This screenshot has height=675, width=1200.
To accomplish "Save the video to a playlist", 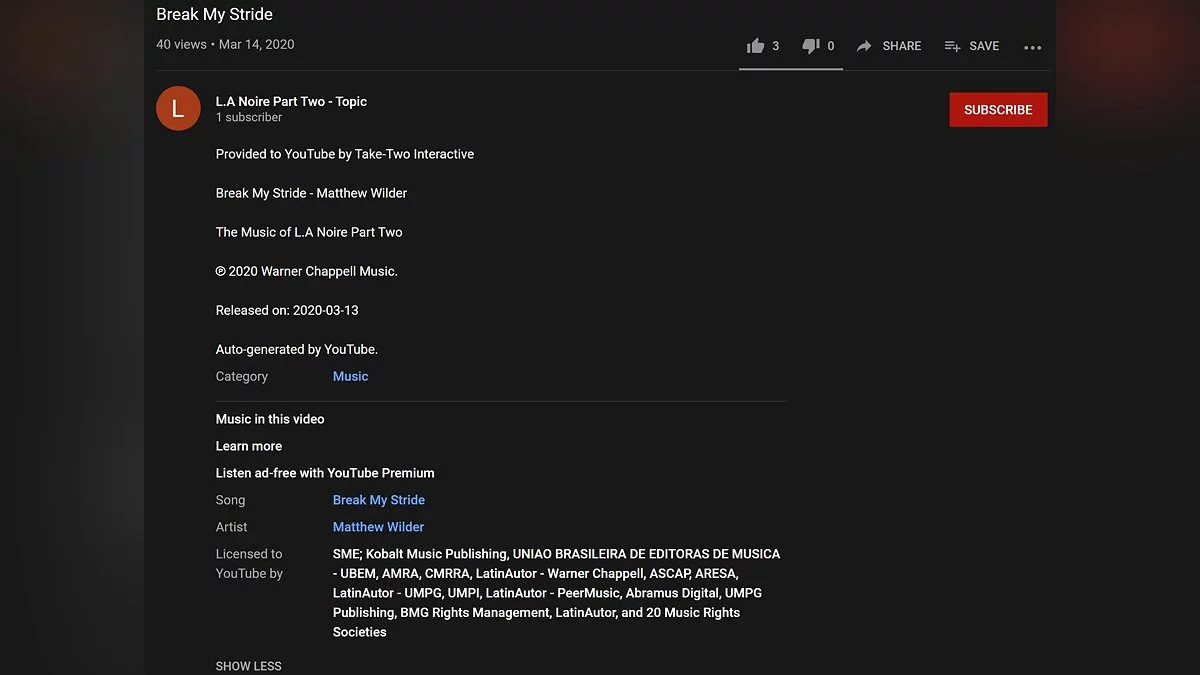I will 971,46.
